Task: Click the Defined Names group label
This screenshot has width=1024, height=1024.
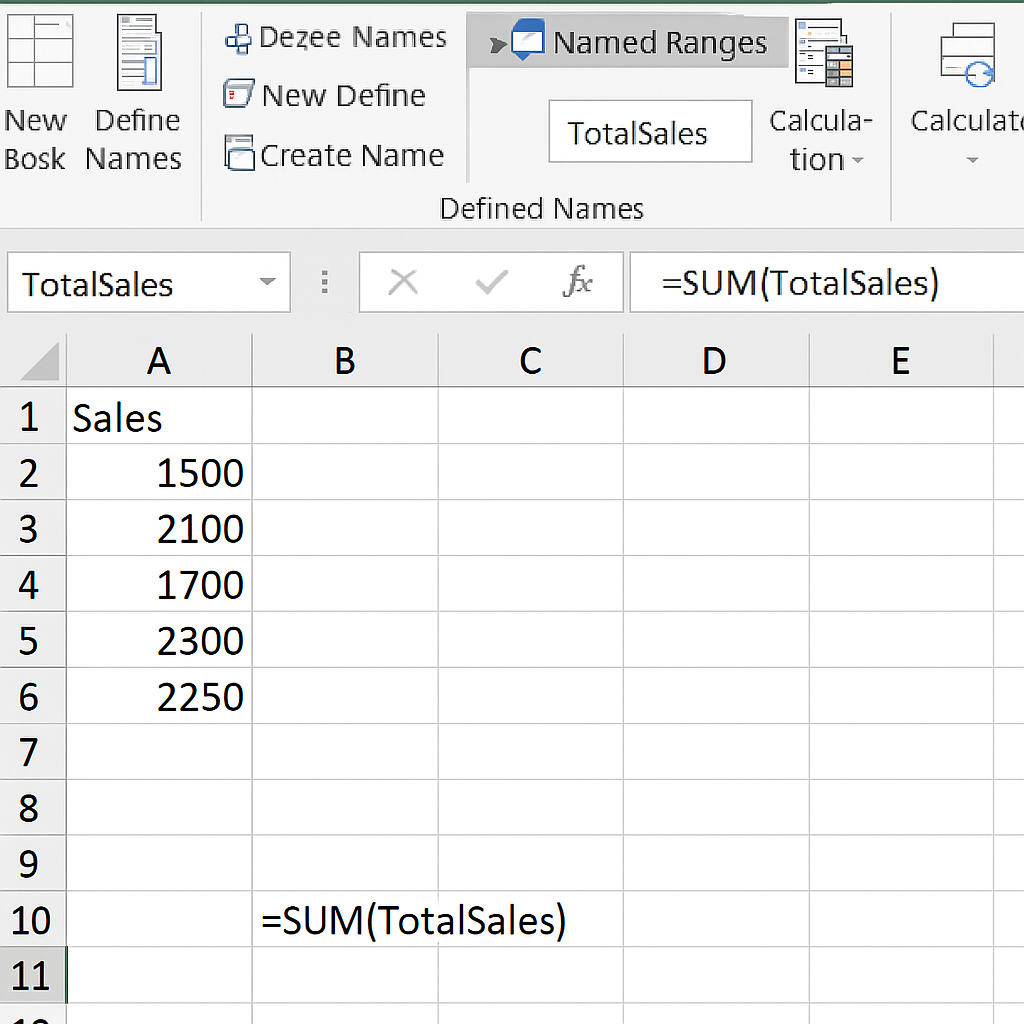Action: [x=542, y=209]
